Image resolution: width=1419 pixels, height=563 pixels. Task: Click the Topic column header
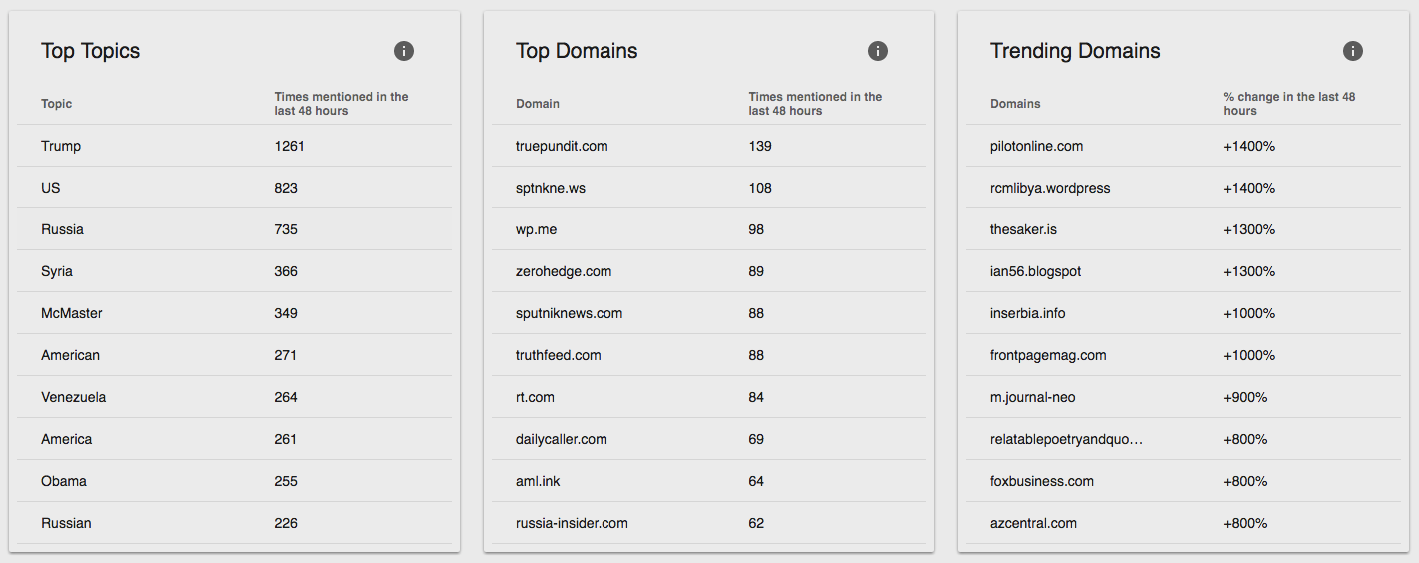point(57,104)
